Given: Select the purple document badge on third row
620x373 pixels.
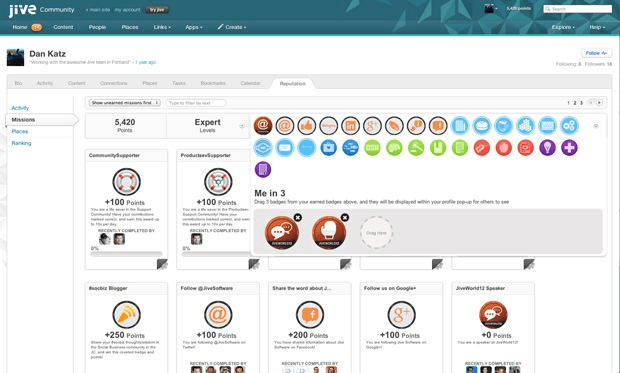Looking at the screenshot, I should point(263,170).
